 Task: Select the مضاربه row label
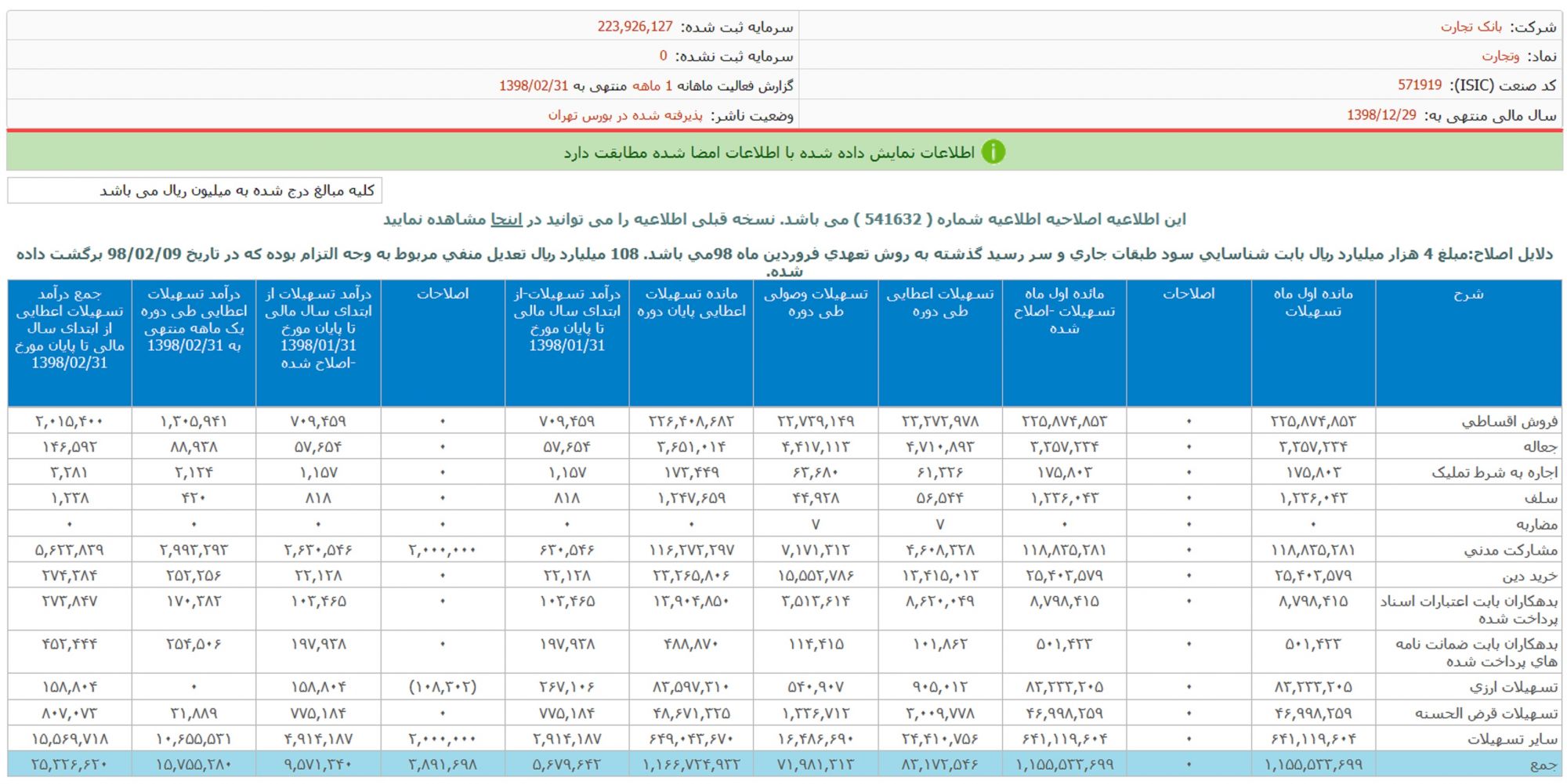tap(1536, 524)
